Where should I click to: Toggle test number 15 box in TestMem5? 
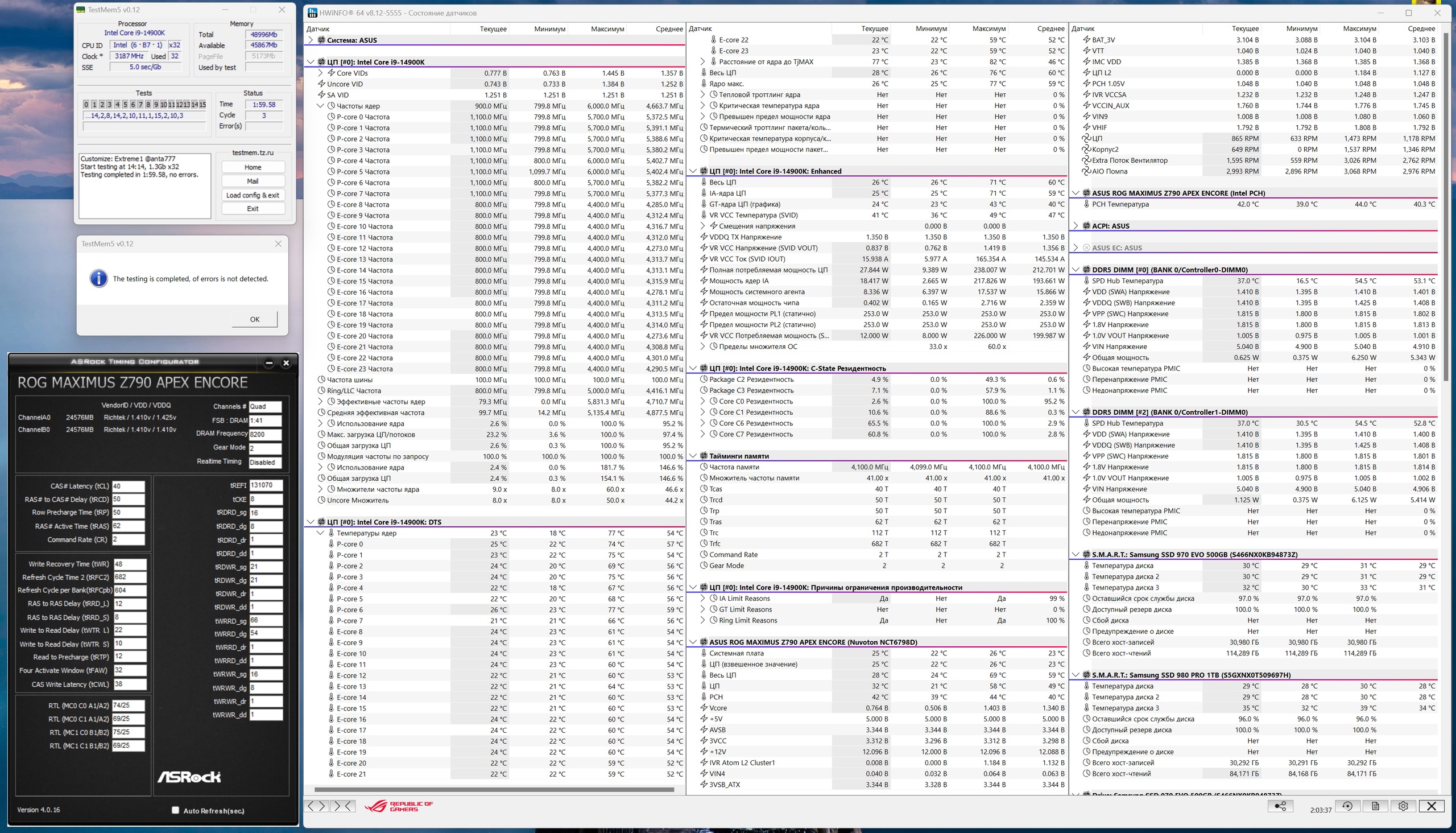tap(202, 104)
